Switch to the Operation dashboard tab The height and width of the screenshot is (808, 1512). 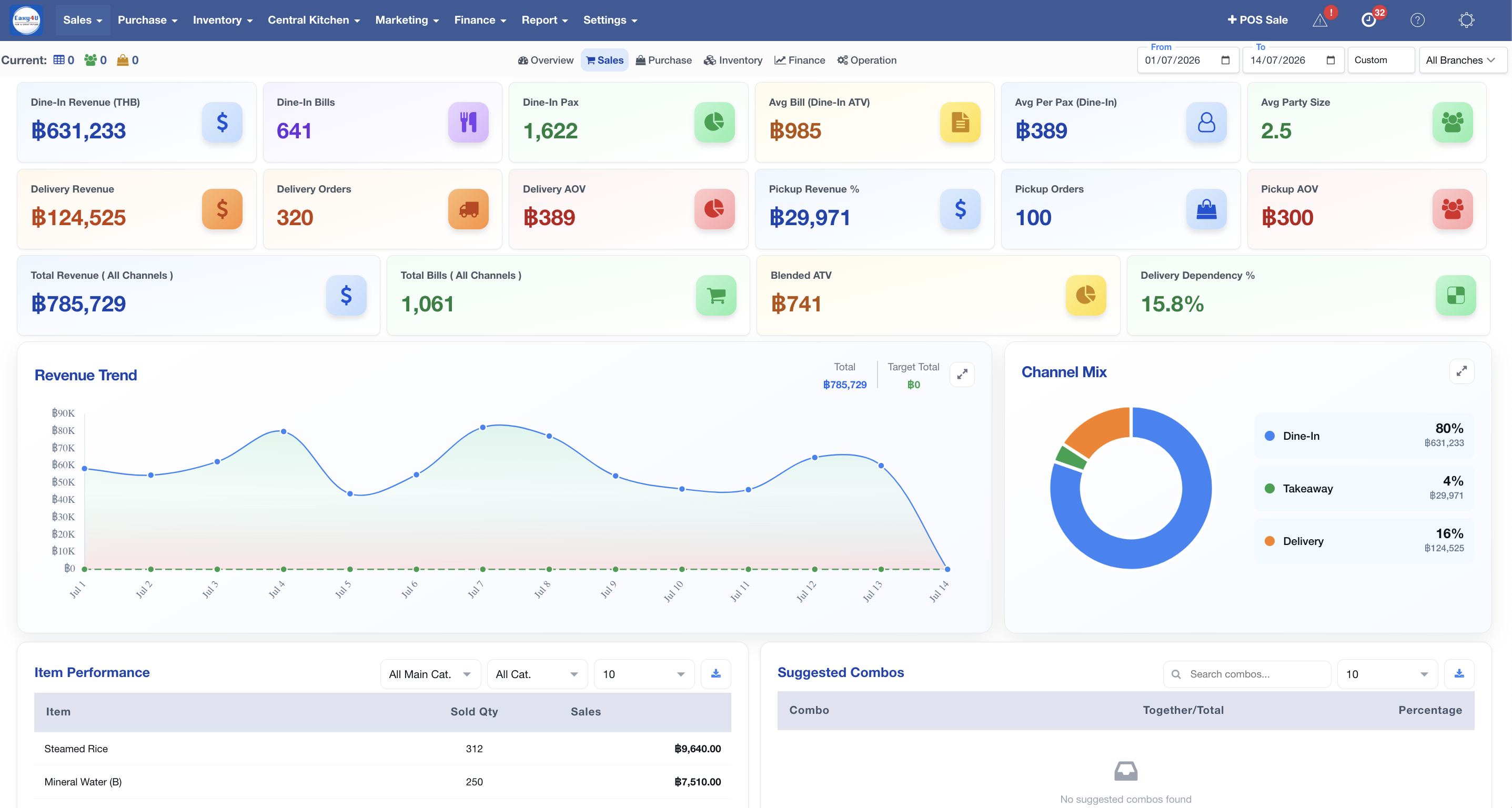click(x=866, y=60)
